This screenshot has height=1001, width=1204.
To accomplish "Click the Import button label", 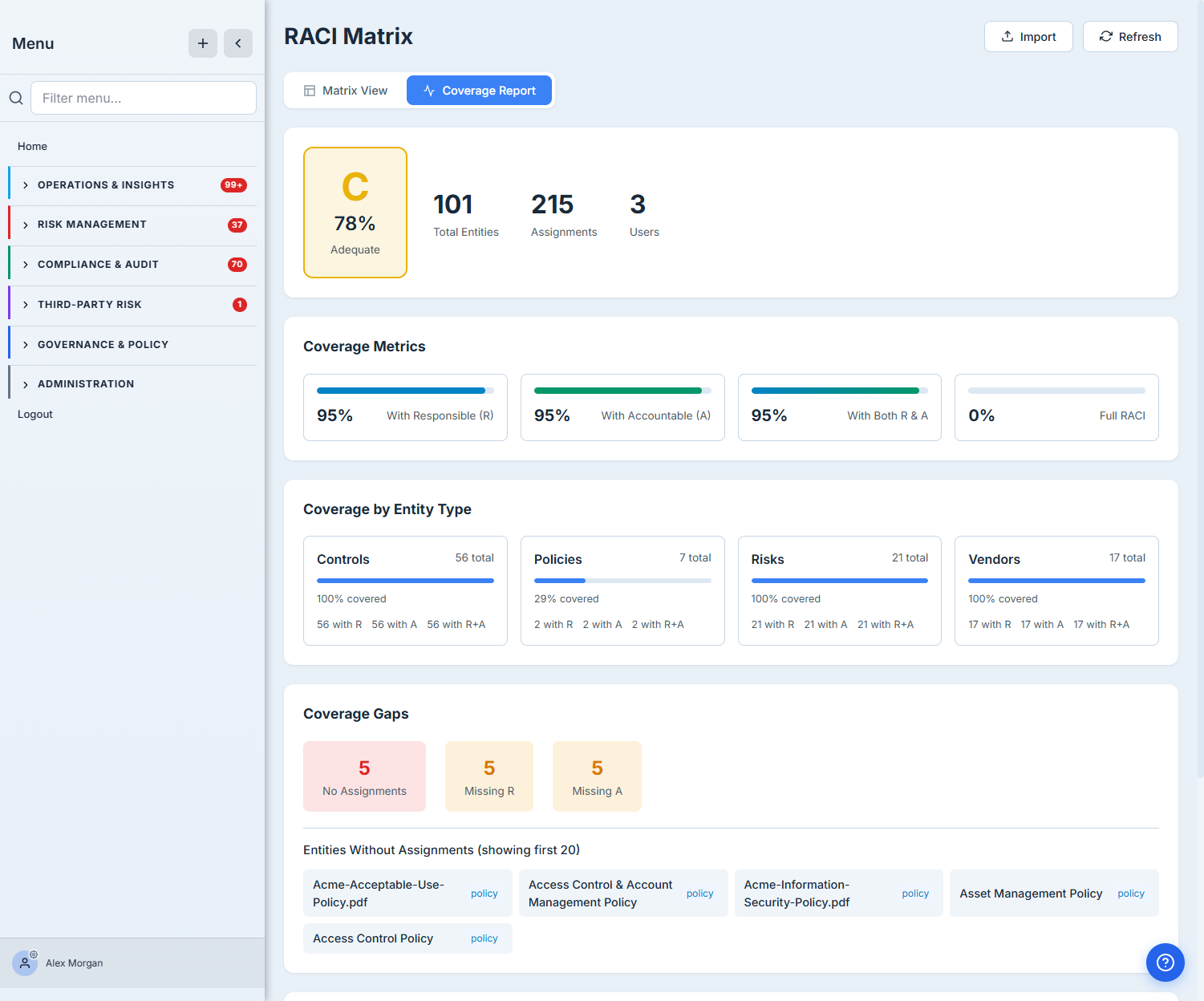I will 1038,37.
